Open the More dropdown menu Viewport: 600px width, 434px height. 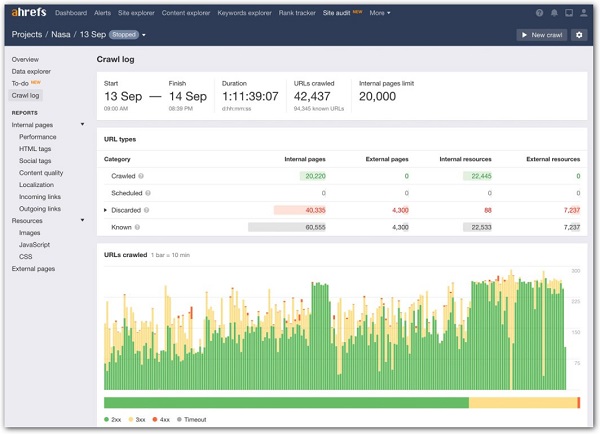379,13
